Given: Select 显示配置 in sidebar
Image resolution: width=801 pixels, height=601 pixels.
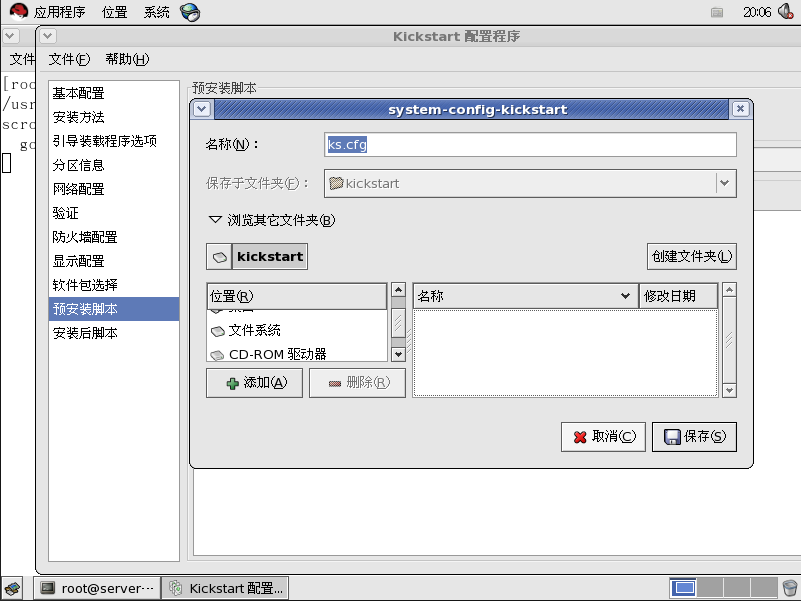Looking at the screenshot, I should pos(114,261).
